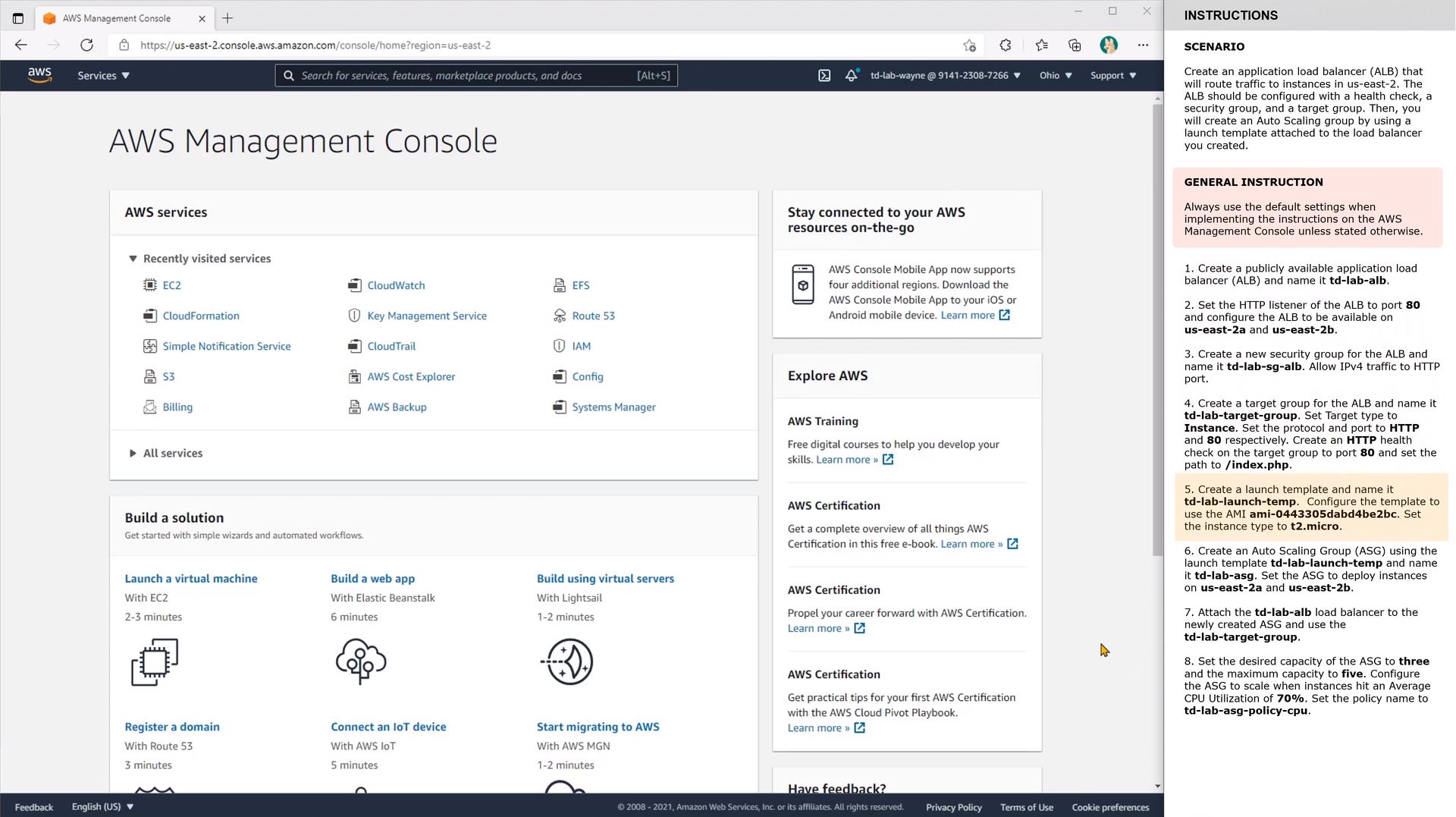Open the Services dropdown menu
This screenshot has height=817, width=1456.
point(103,76)
